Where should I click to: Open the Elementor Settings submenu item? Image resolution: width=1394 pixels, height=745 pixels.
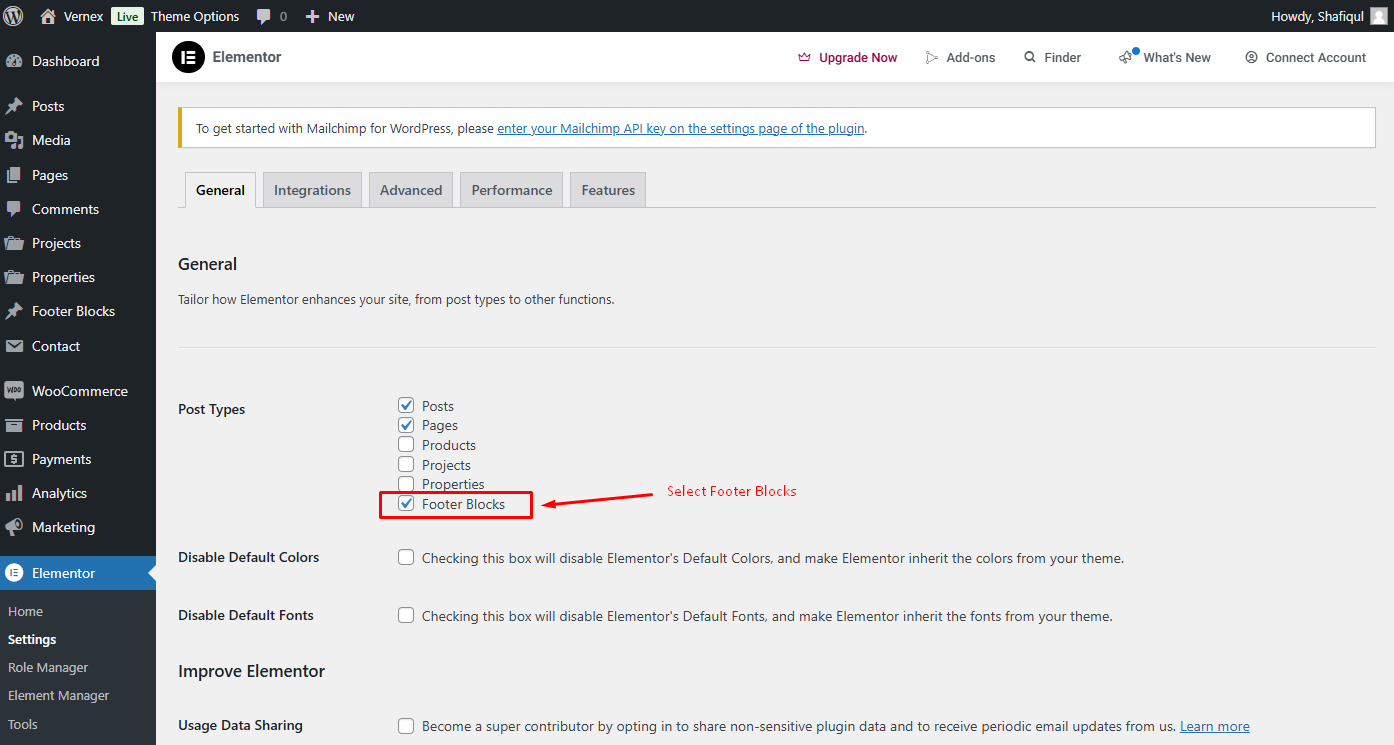(x=32, y=639)
